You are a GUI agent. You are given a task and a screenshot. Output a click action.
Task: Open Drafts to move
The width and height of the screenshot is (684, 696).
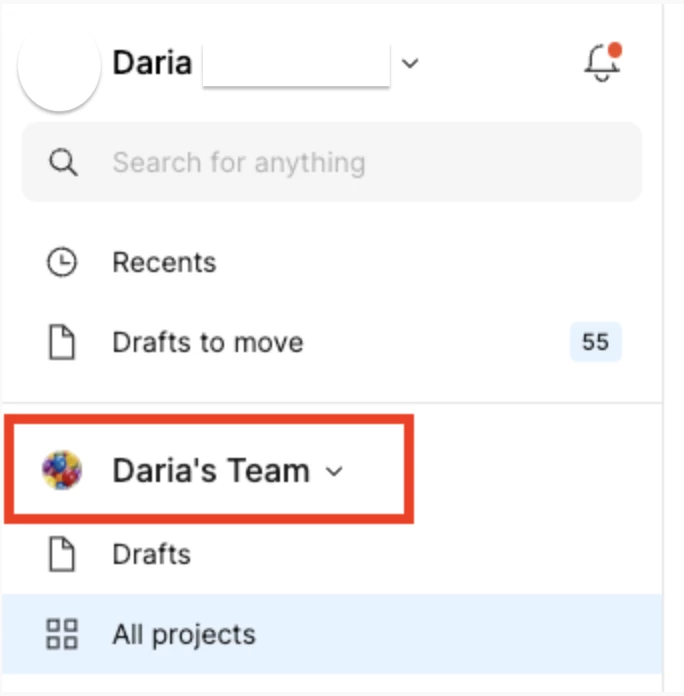click(x=332, y=342)
